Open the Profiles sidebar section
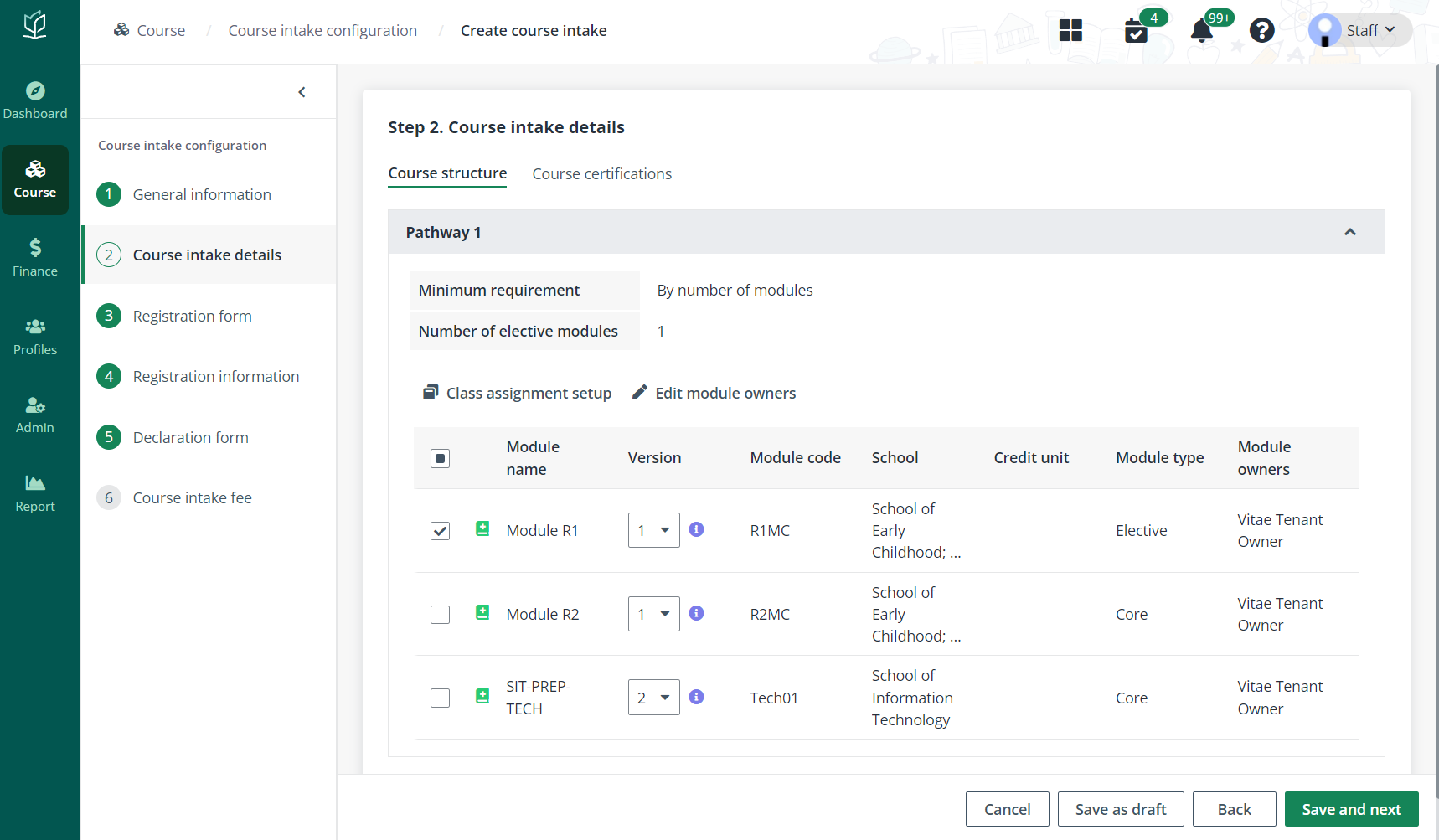This screenshot has width=1439, height=840. (35, 338)
